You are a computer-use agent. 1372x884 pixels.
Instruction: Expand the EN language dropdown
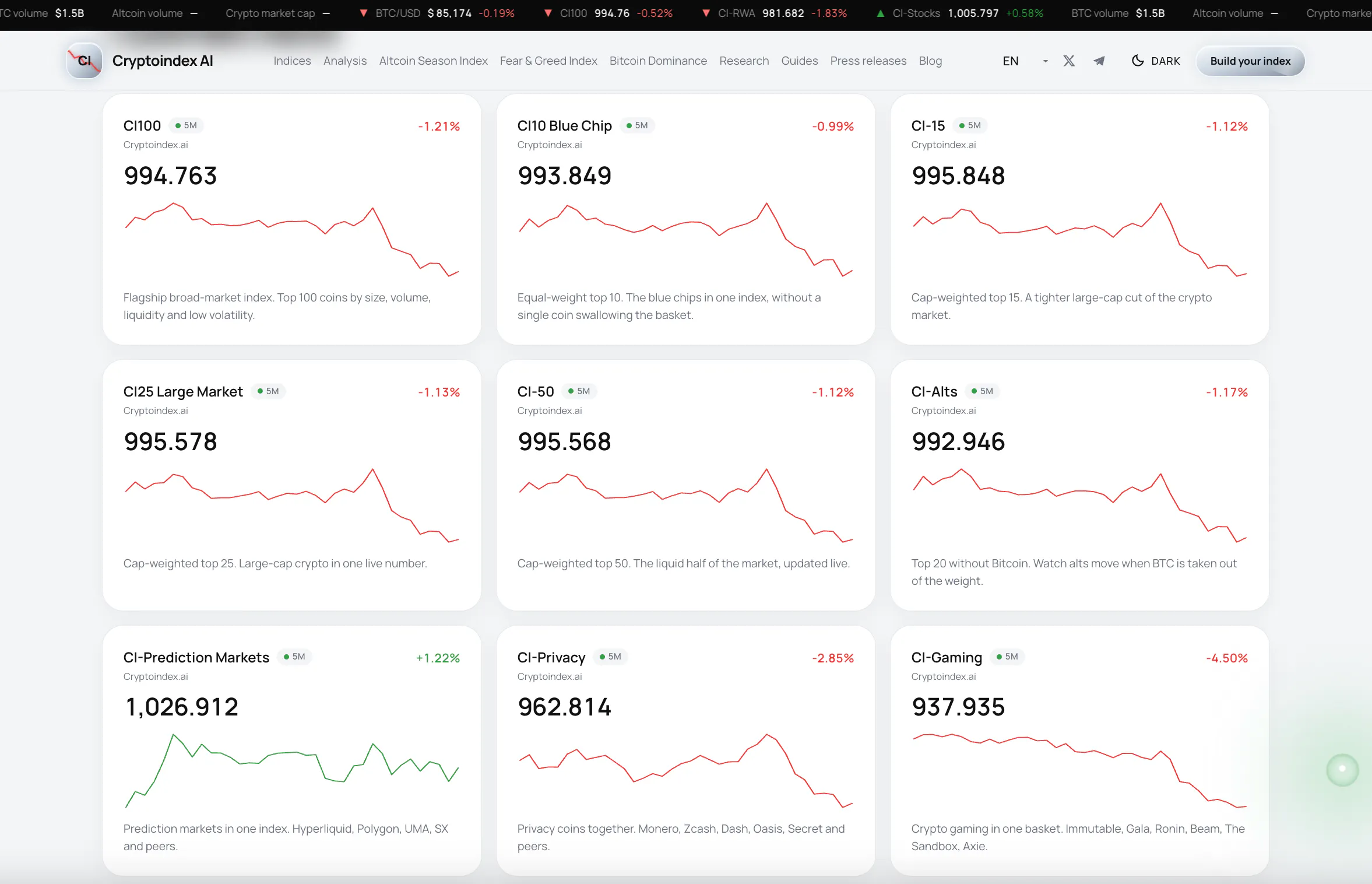pyautogui.click(x=1025, y=61)
